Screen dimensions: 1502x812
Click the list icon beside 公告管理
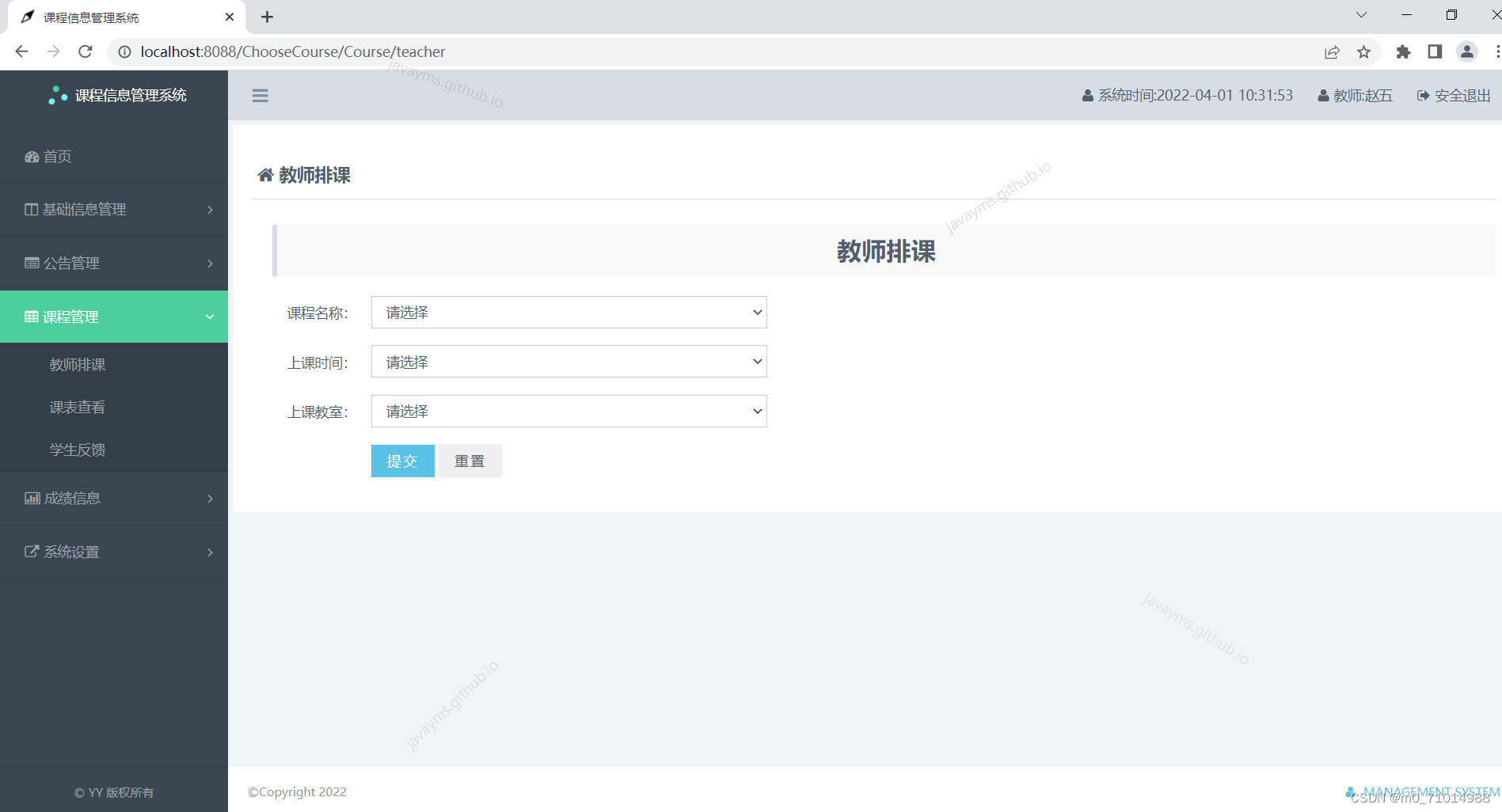click(32, 263)
